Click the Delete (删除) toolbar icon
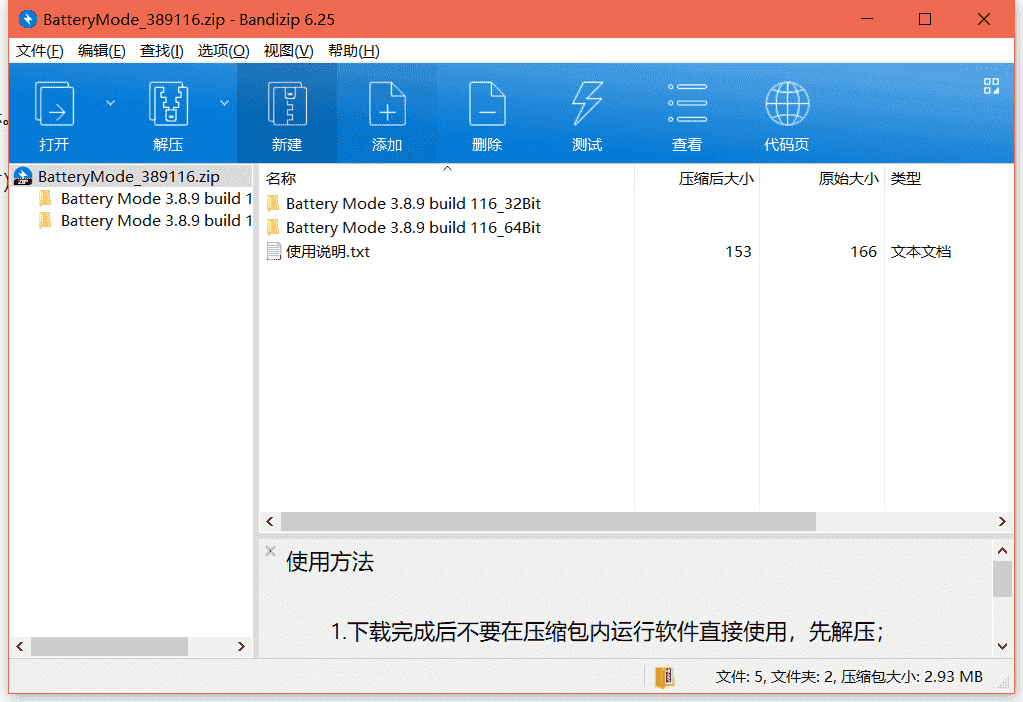This screenshot has height=702, width=1023. pyautogui.click(x=487, y=104)
